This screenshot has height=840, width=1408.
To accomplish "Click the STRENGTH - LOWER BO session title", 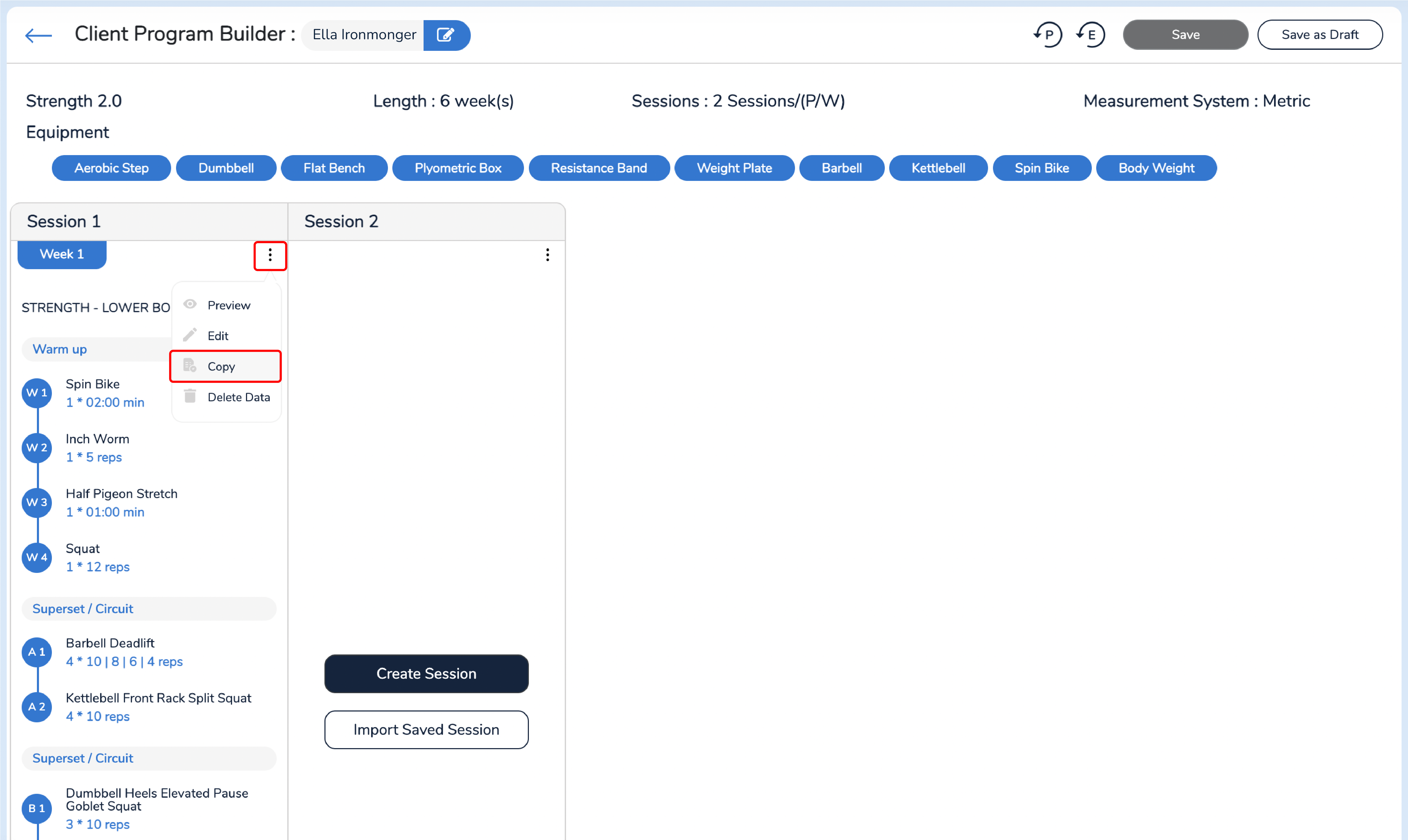I will 96,307.
